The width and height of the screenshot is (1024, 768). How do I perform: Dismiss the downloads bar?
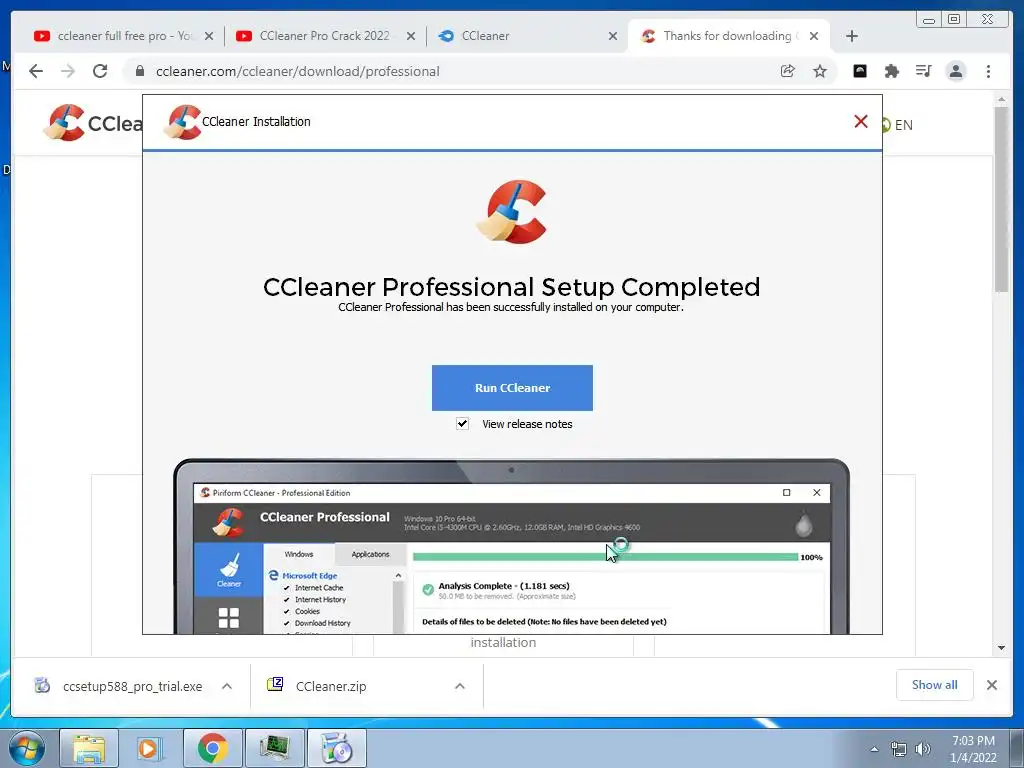(x=991, y=685)
